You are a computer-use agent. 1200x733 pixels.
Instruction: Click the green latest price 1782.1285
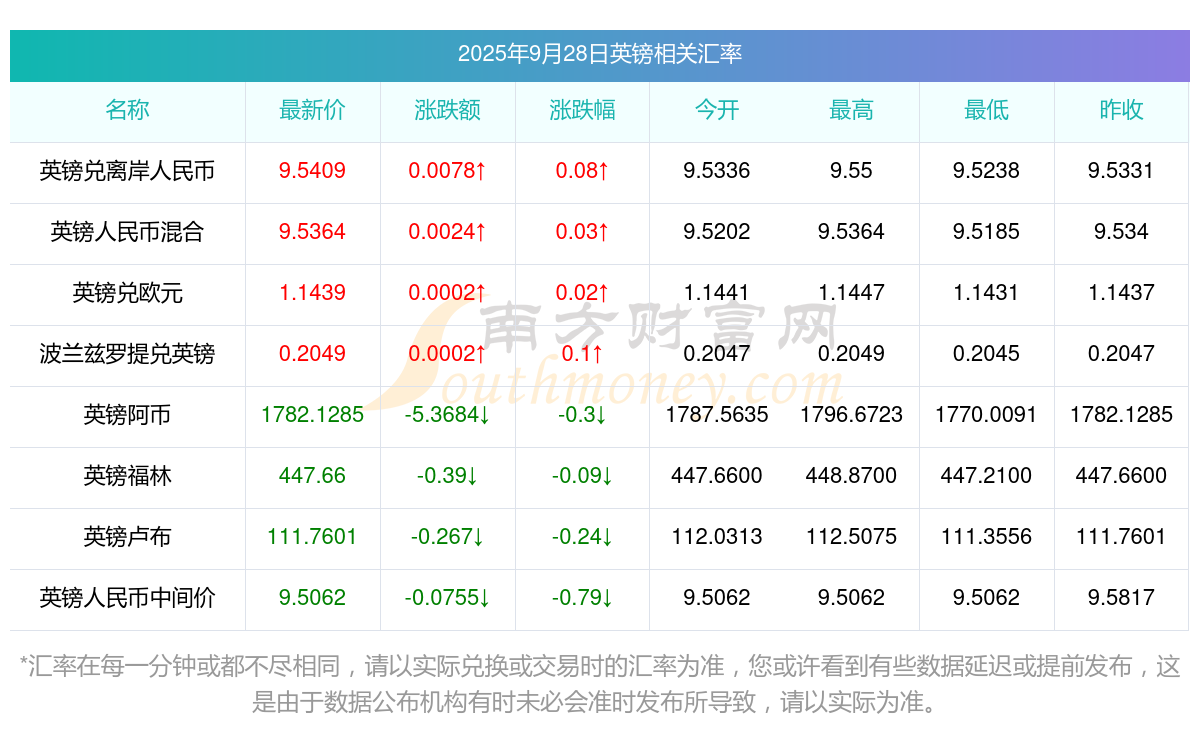[x=312, y=415]
